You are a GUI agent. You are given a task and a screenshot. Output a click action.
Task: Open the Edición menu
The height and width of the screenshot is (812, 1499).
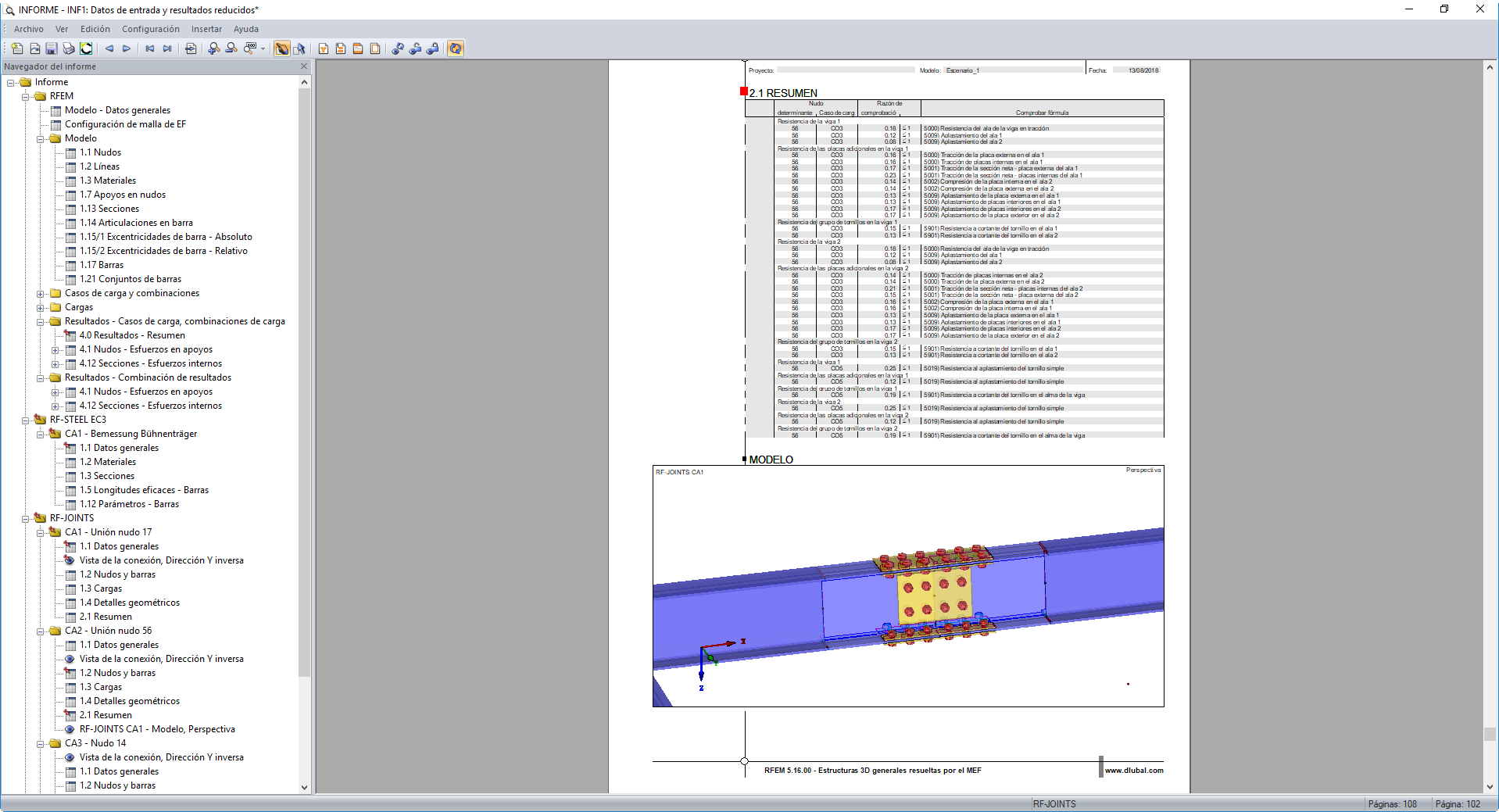(x=95, y=29)
